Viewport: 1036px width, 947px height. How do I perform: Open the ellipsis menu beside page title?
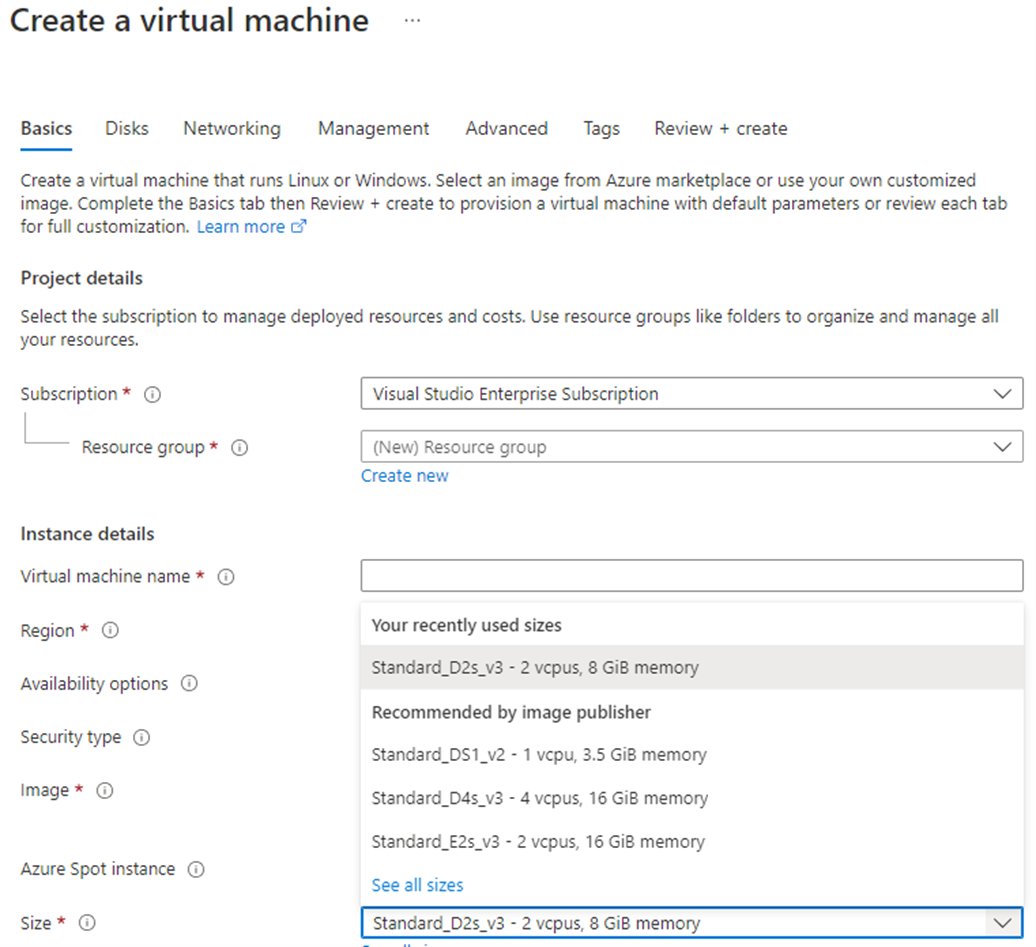412,21
